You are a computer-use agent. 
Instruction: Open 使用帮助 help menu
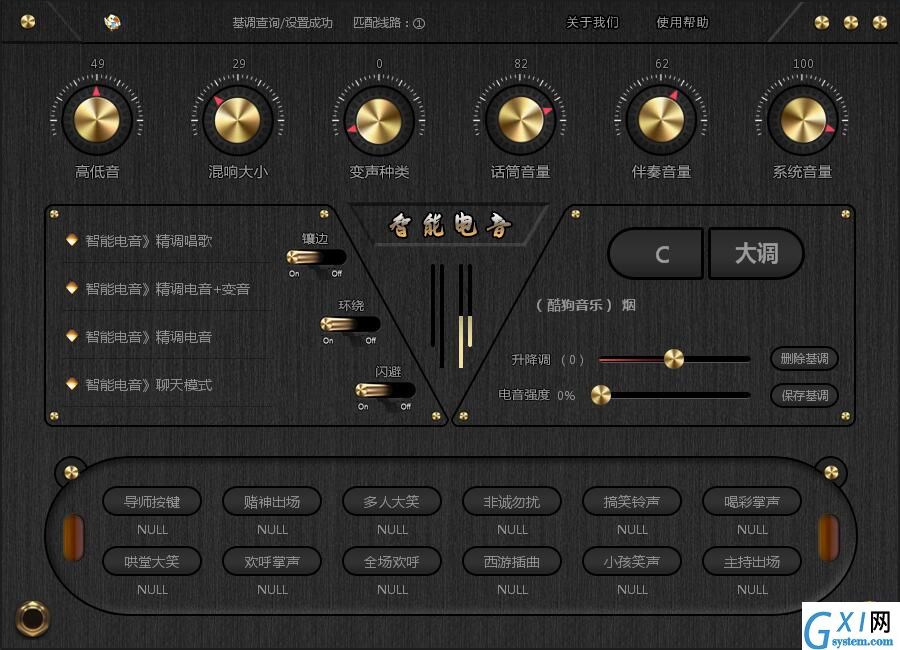(x=682, y=22)
